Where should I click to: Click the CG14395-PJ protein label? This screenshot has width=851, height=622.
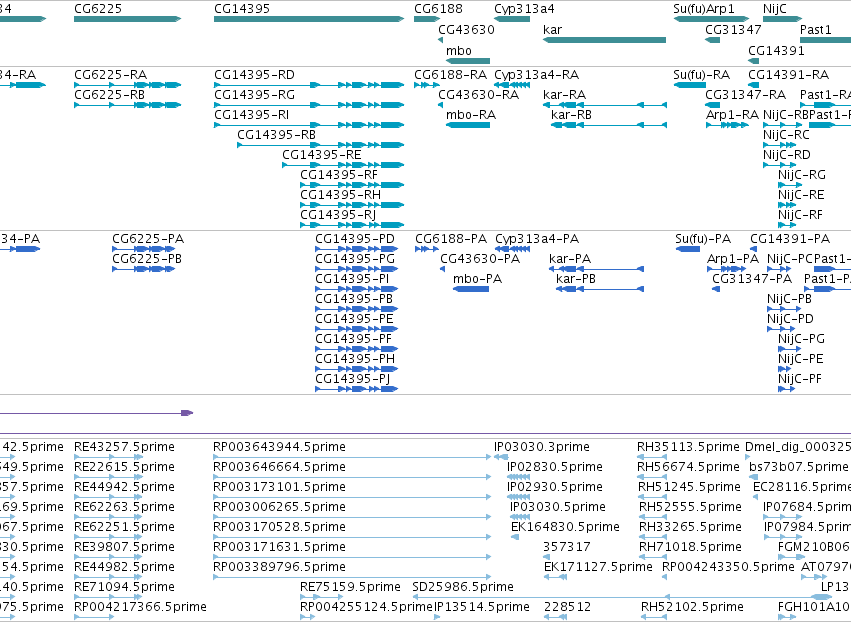tap(353, 379)
